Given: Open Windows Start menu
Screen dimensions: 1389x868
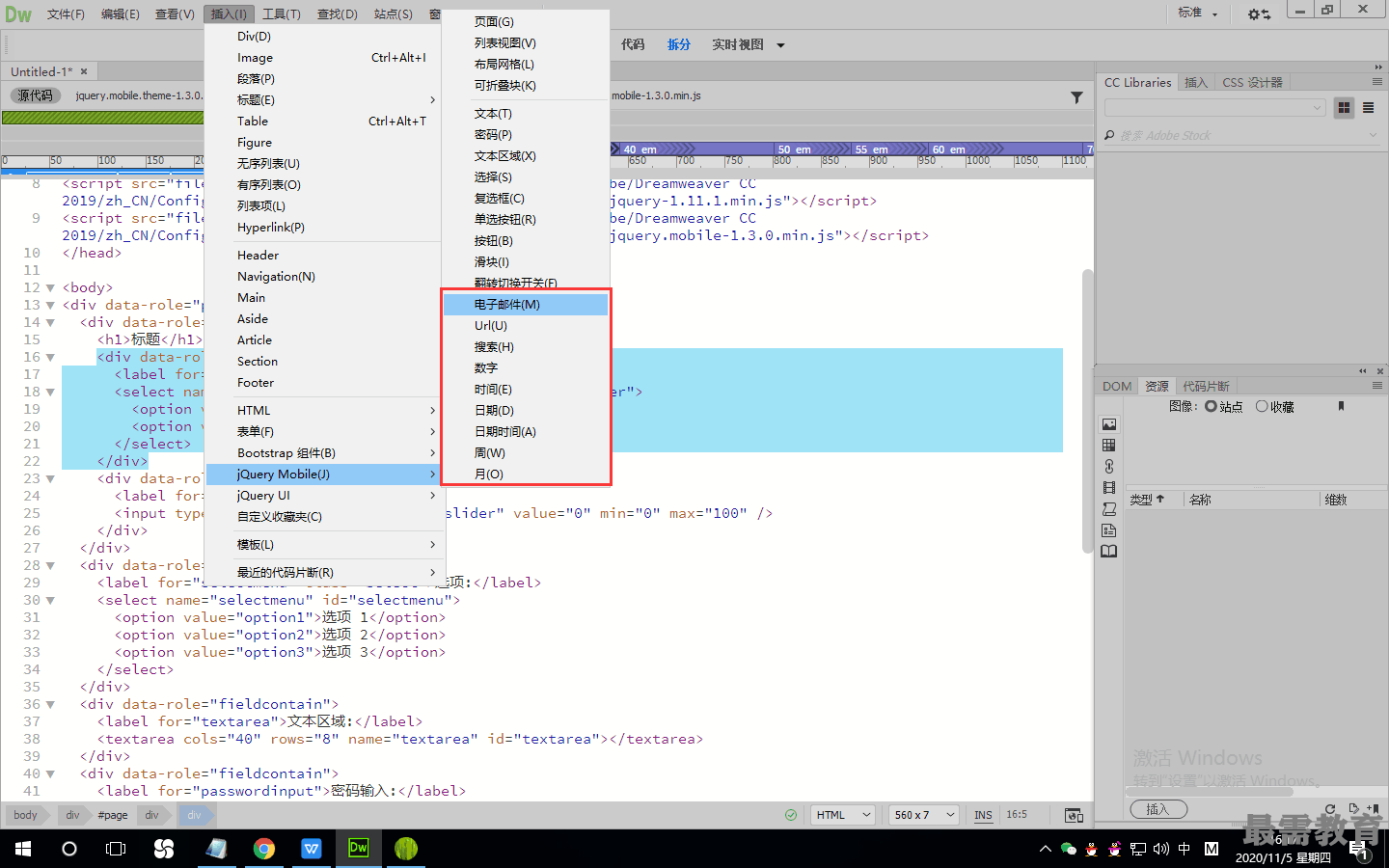Looking at the screenshot, I should [x=23, y=849].
